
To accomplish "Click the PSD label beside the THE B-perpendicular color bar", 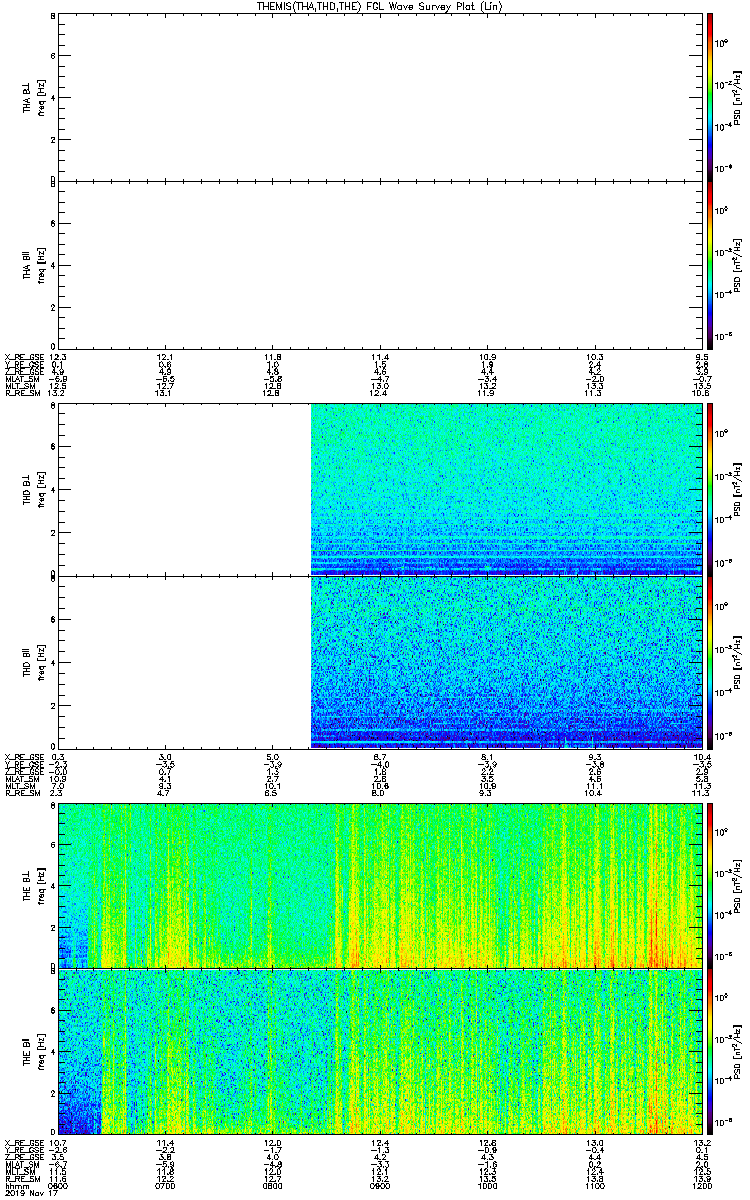I will click(x=738, y=884).
